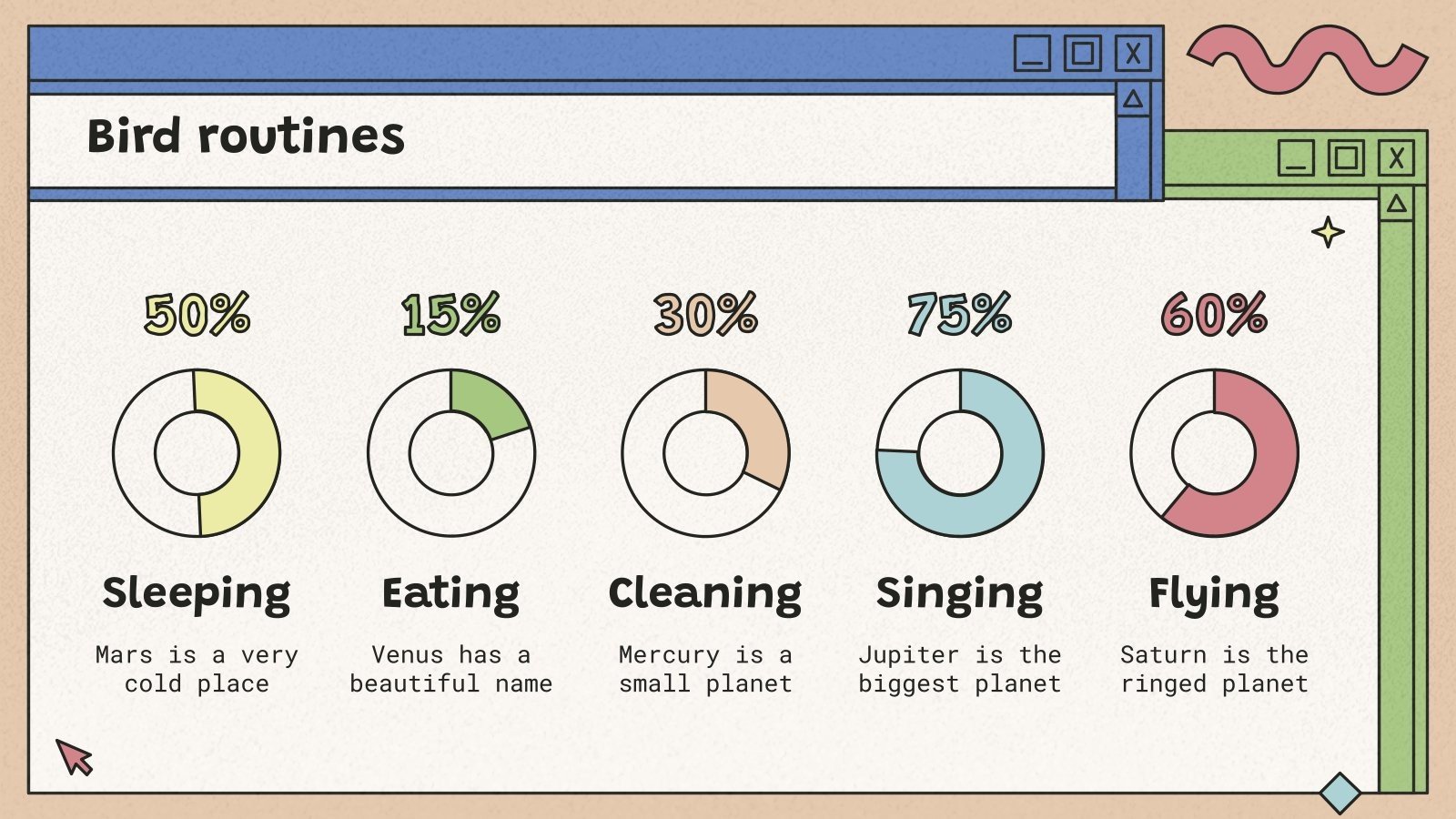Image resolution: width=1456 pixels, height=819 pixels.
Task: Click green window scroll-up triangle
Action: click(1396, 204)
